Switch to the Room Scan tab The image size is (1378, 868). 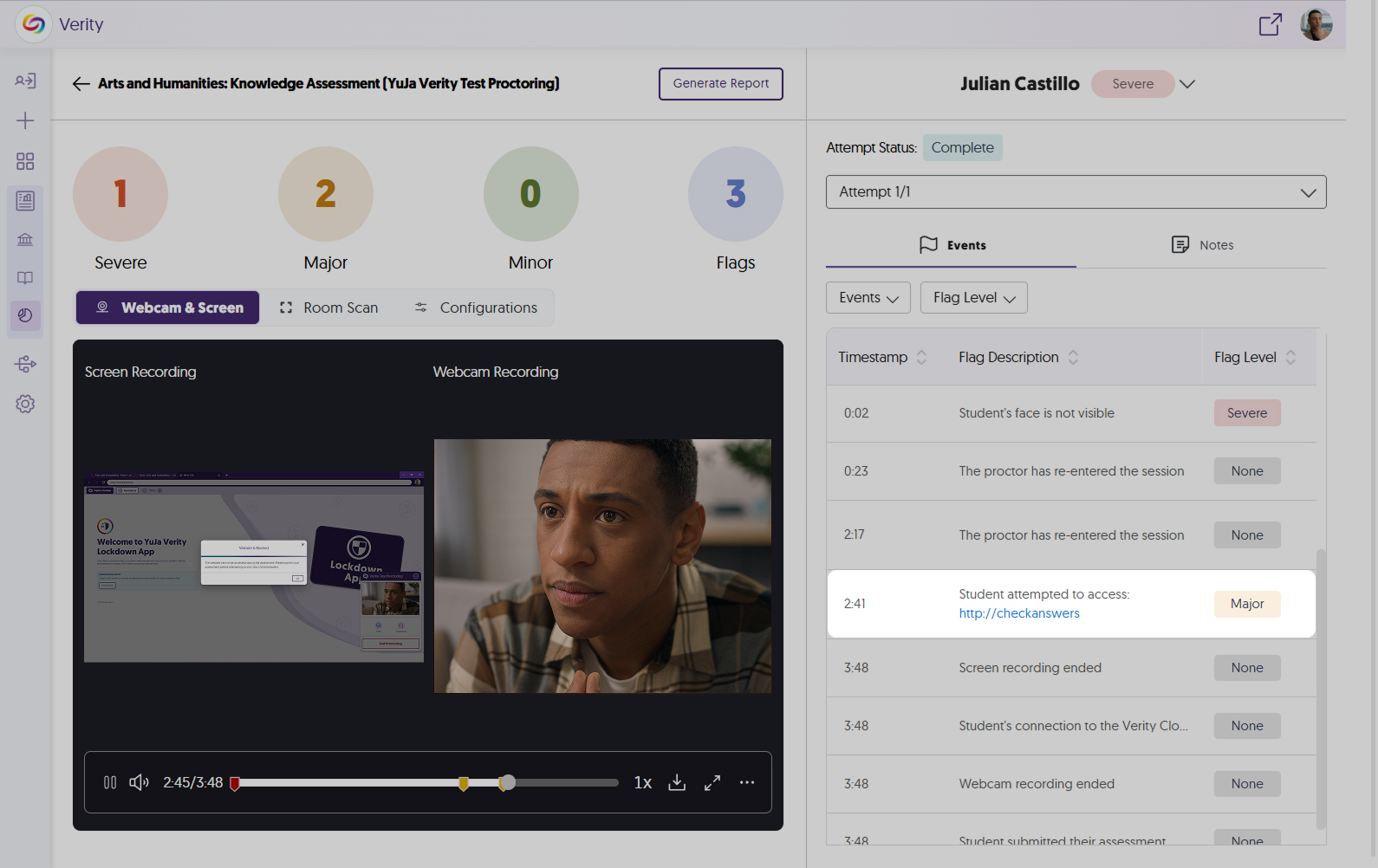pos(329,308)
